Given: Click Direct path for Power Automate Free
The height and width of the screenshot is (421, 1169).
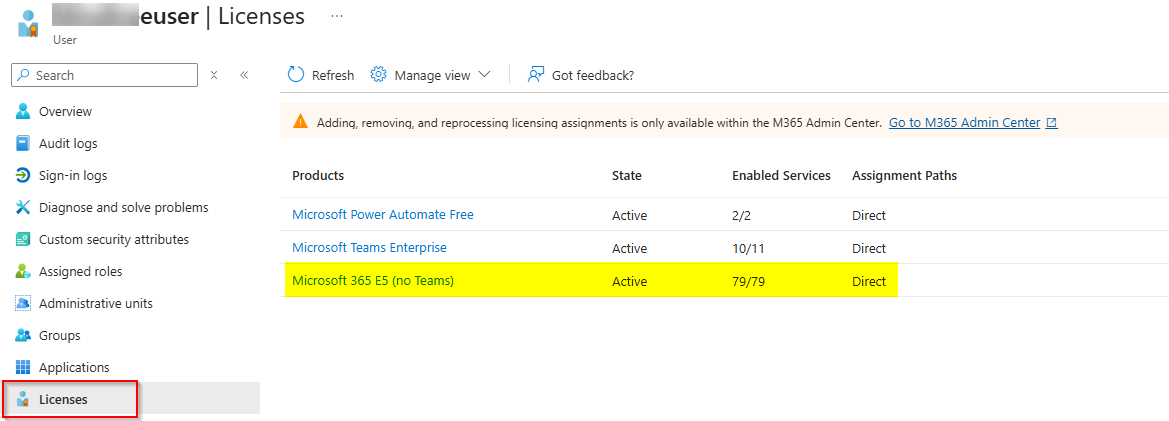Looking at the screenshot, I should pyautogui.click(x=869, y=216).
